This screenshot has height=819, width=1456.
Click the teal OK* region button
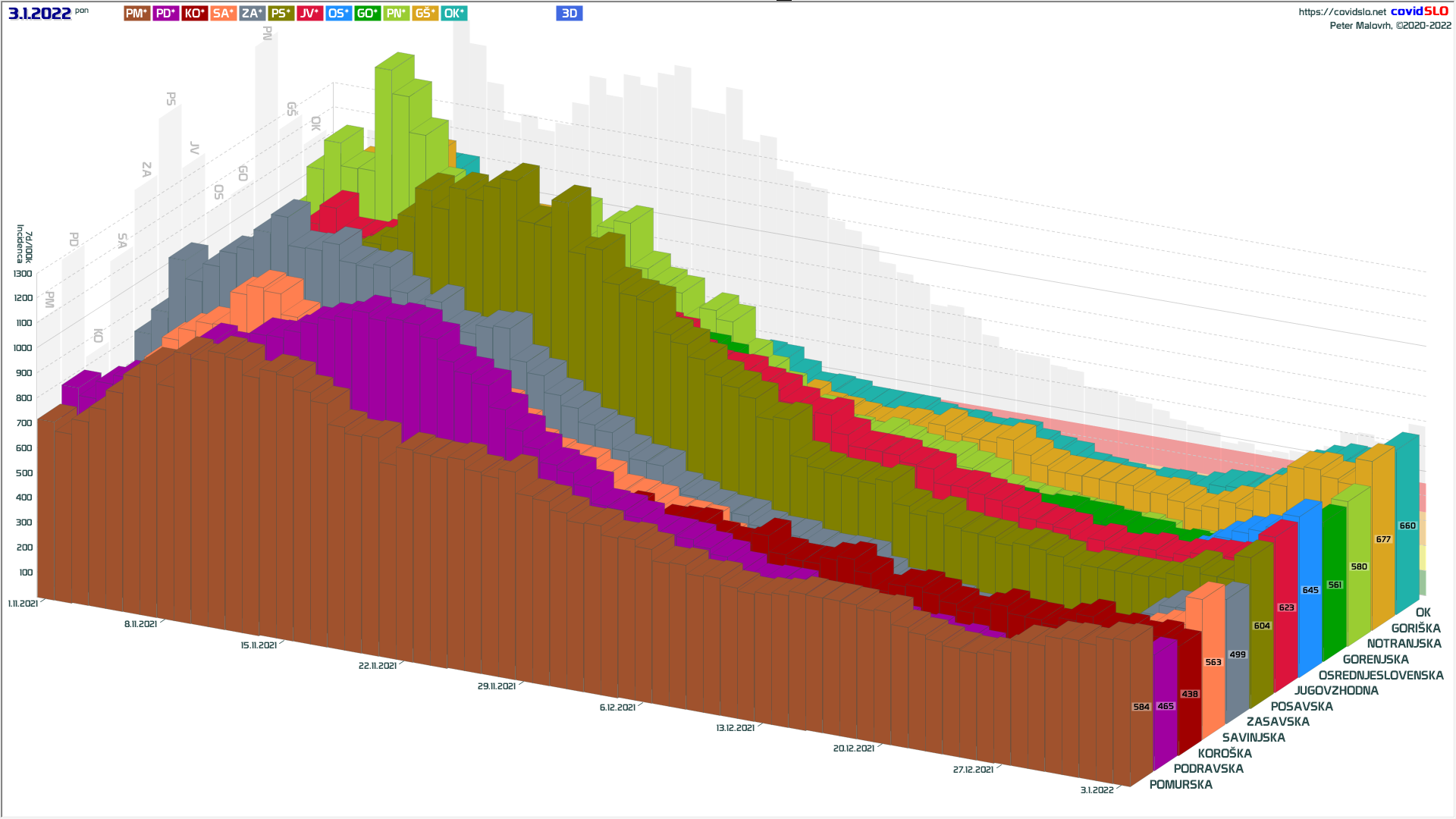[453, 13]
